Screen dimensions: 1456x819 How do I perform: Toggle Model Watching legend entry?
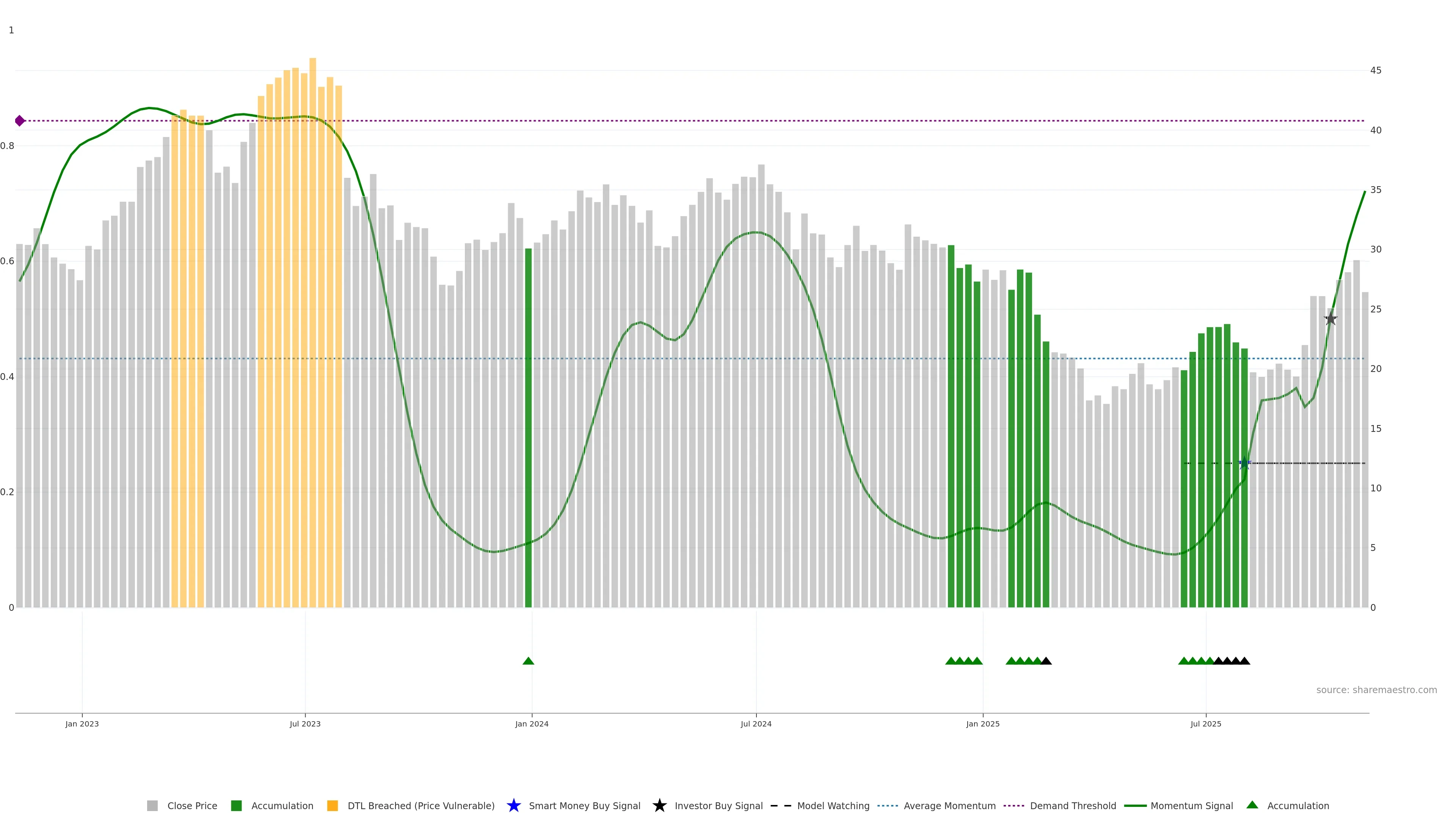pyautogui.click(x=833, y=806)
